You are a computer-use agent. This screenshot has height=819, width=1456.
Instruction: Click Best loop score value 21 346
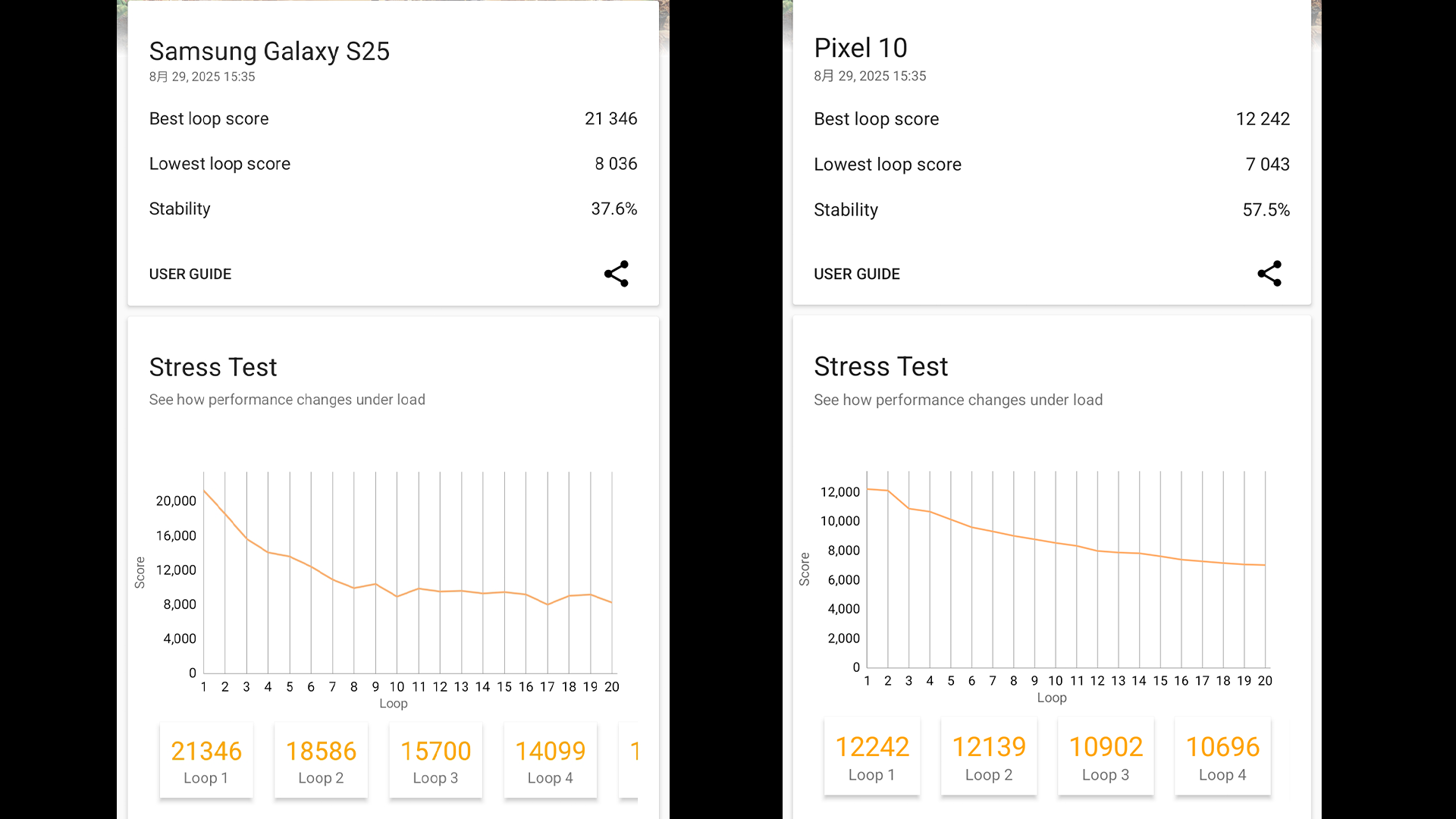click(x=610, y=119)
